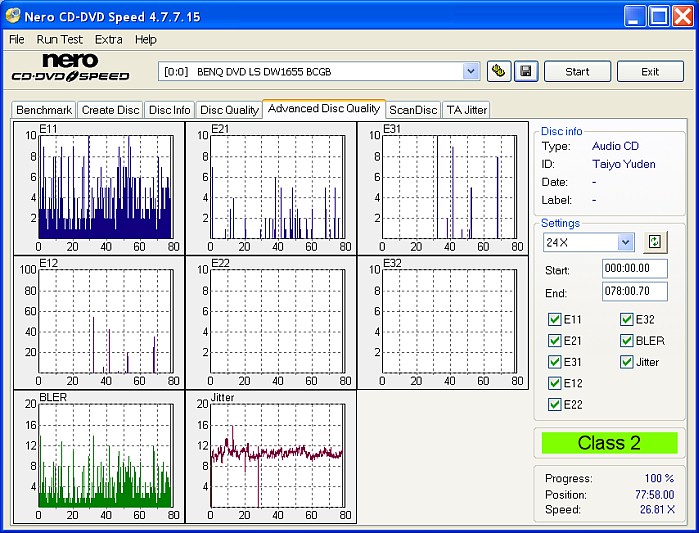Switch to the TA Jitter tab

[x=466, y=110]
